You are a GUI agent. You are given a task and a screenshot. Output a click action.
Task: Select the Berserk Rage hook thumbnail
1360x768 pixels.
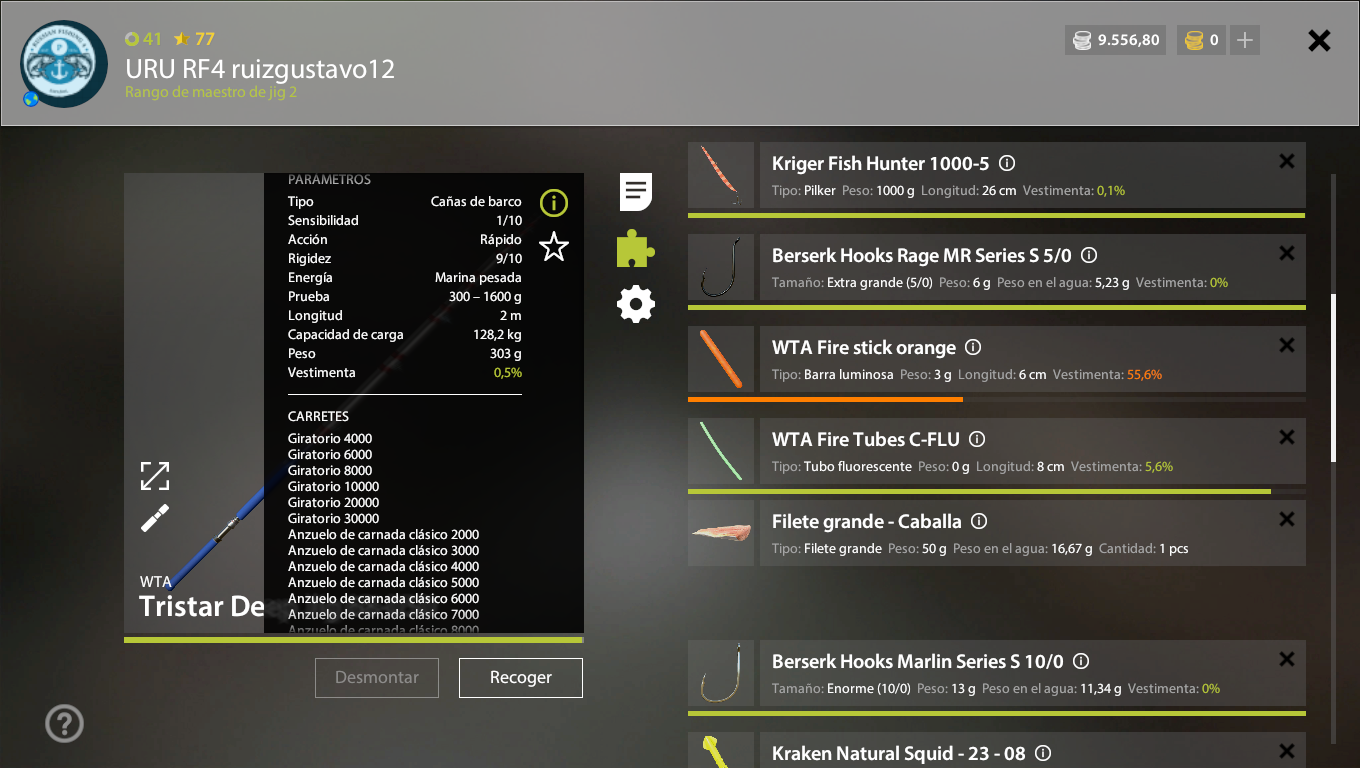[721, 267]
